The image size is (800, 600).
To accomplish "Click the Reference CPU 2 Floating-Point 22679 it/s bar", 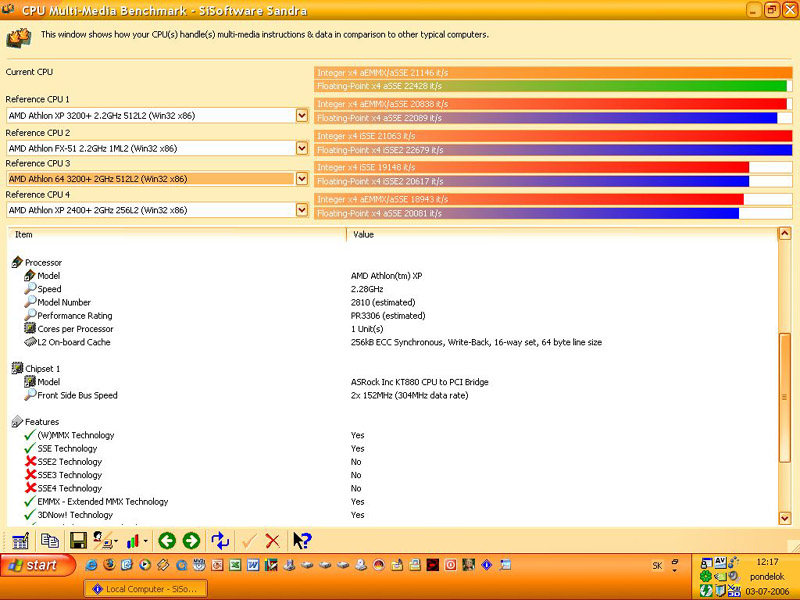I will click(x=553, y=150).
